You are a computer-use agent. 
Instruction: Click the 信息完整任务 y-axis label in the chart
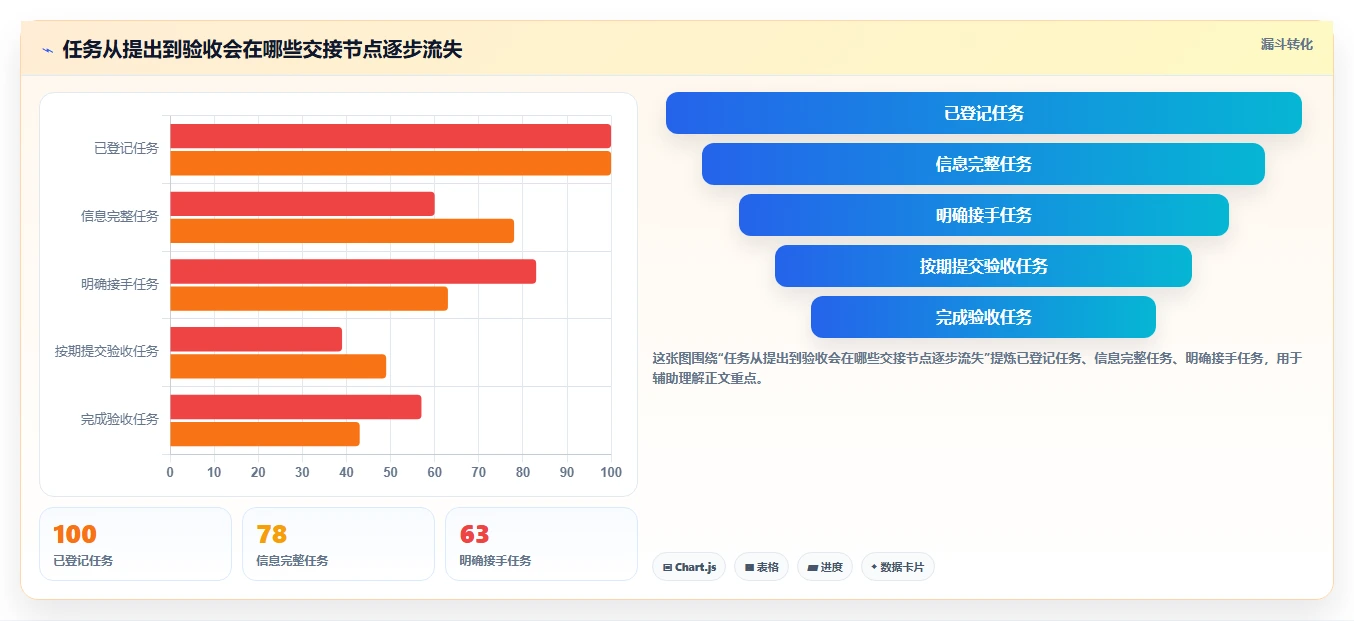coord(120,216)
